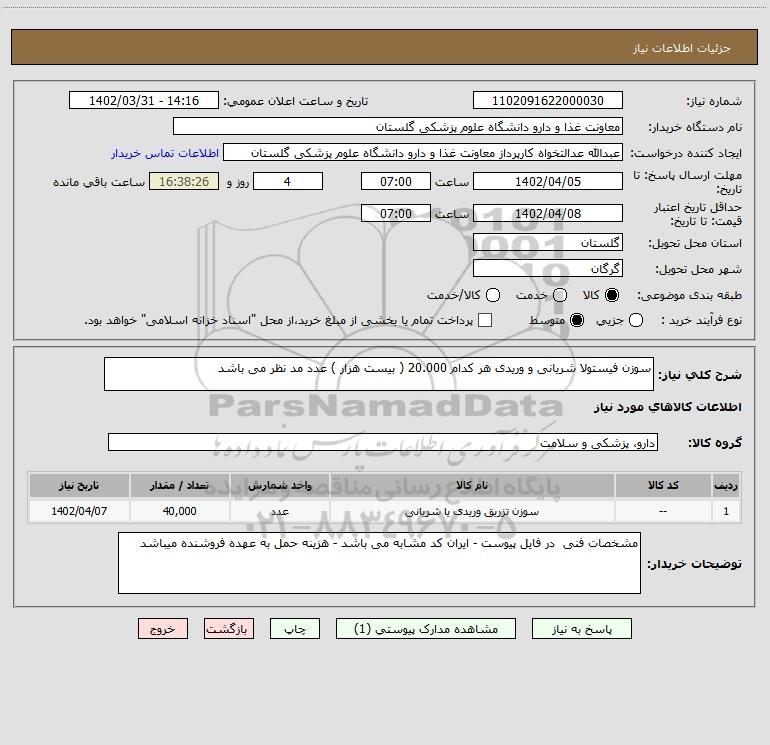Click the request creator name field
The image size is (770, 745).
(423, 153)
